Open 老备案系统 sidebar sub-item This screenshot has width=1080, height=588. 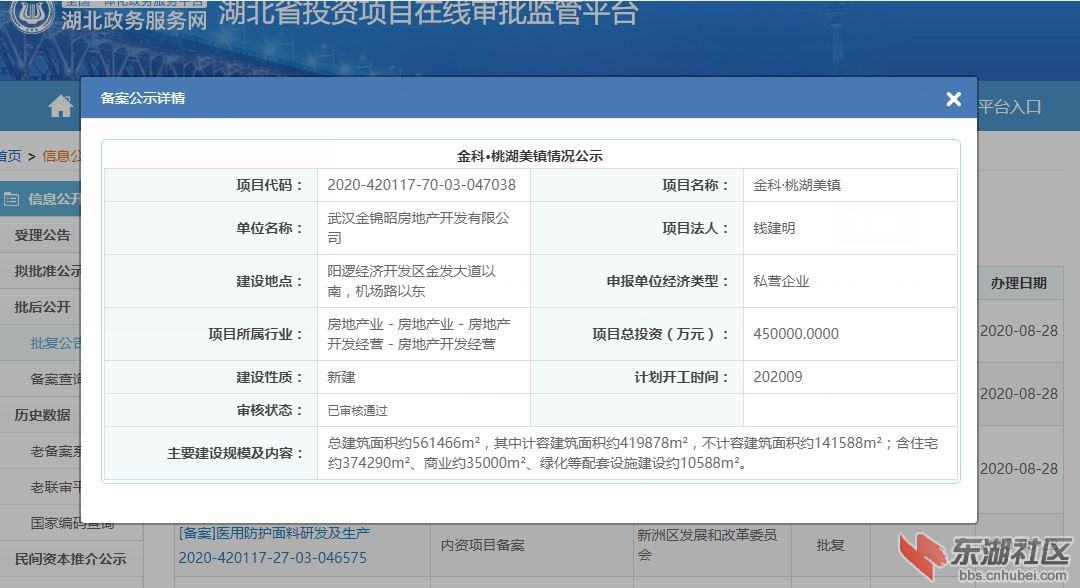click(56, 451)
